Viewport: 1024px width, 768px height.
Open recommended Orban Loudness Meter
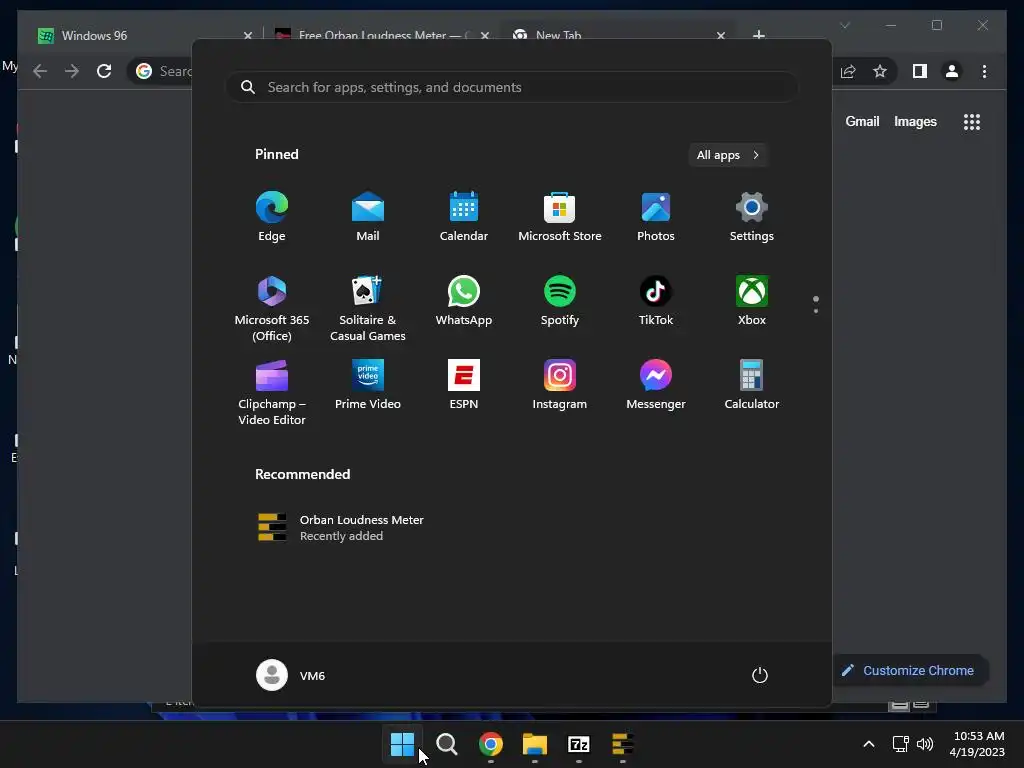click(340, 528)
